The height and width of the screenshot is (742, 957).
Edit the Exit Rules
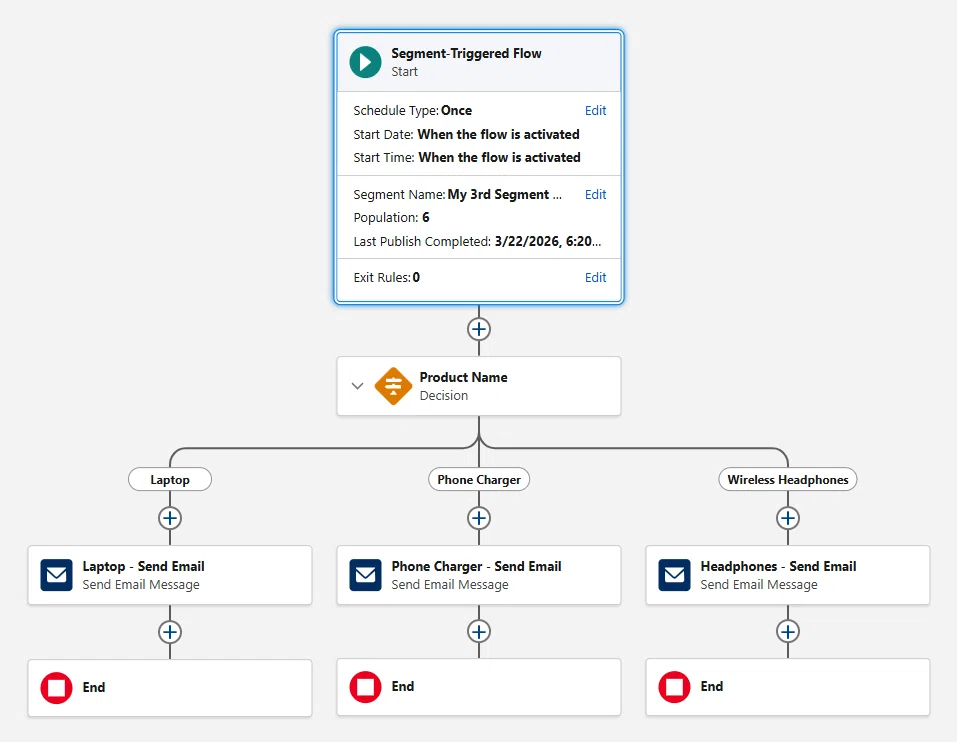tap(595, 278)
